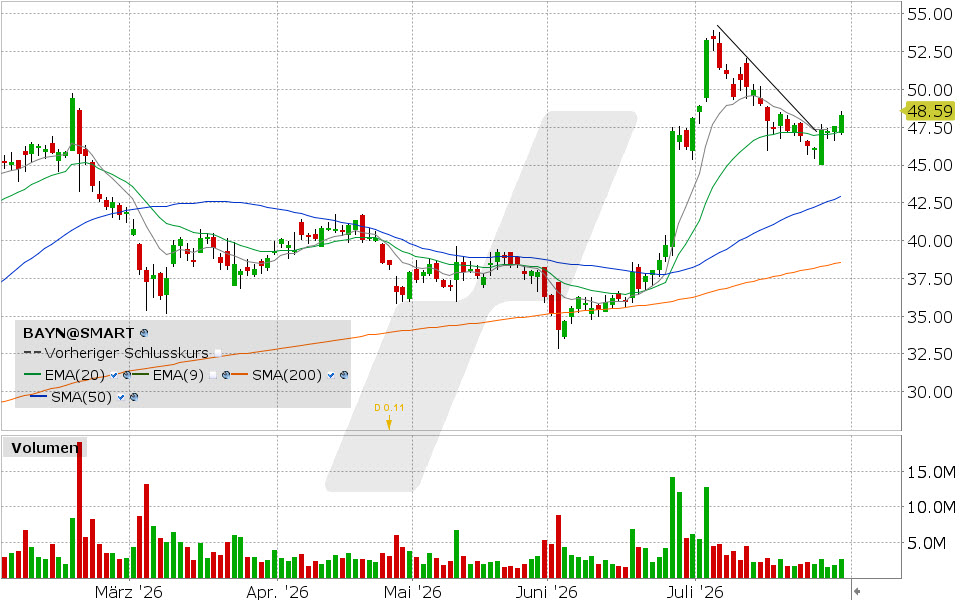Click the BAYN@SMART symbol title
Screen dimensions: 960x600
point(78,333)
